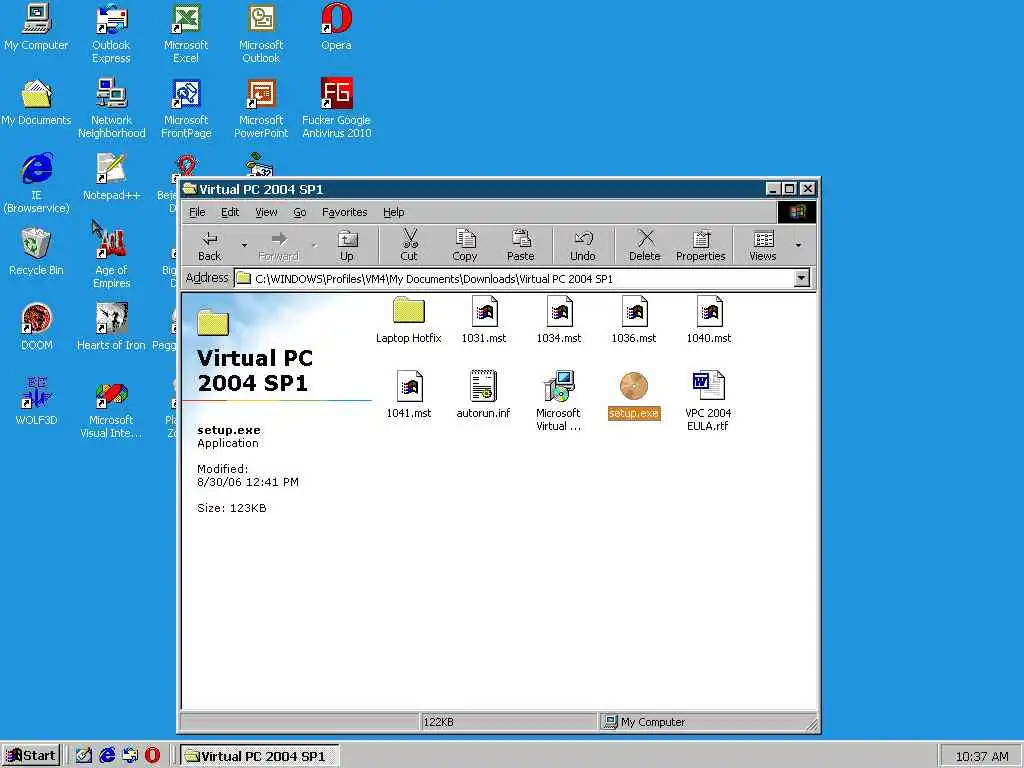The width and height of the screenshot is (1024, 768).
Task: Click the Undo toolbar button
Action: coord(583,246)
